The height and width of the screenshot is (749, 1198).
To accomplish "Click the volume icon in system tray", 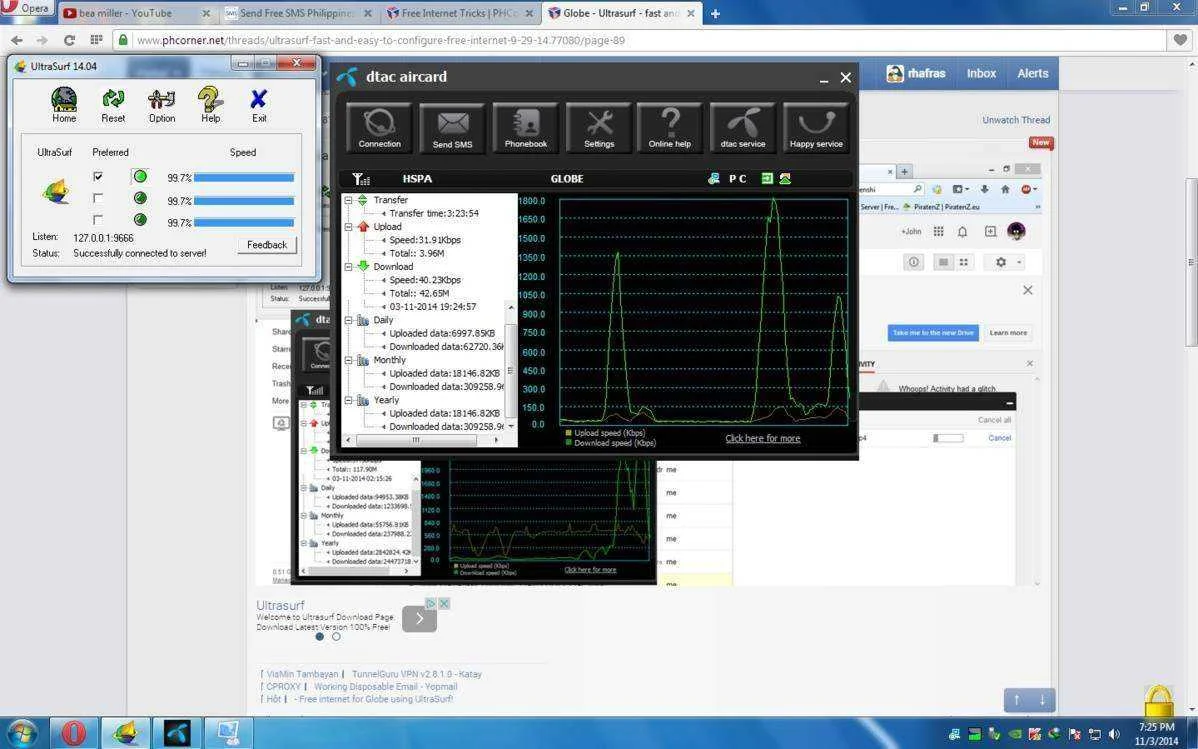I will click(1114, 734).
